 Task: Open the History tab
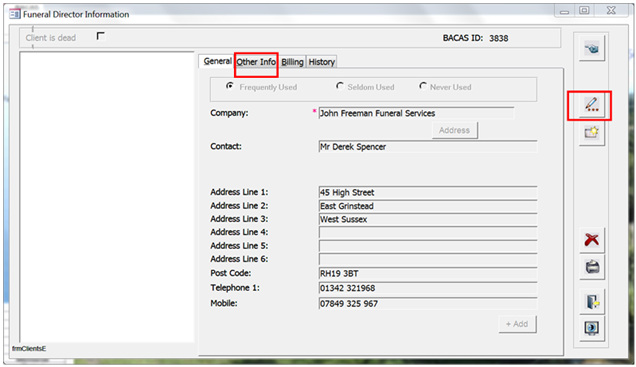click(x=322, y=62)
